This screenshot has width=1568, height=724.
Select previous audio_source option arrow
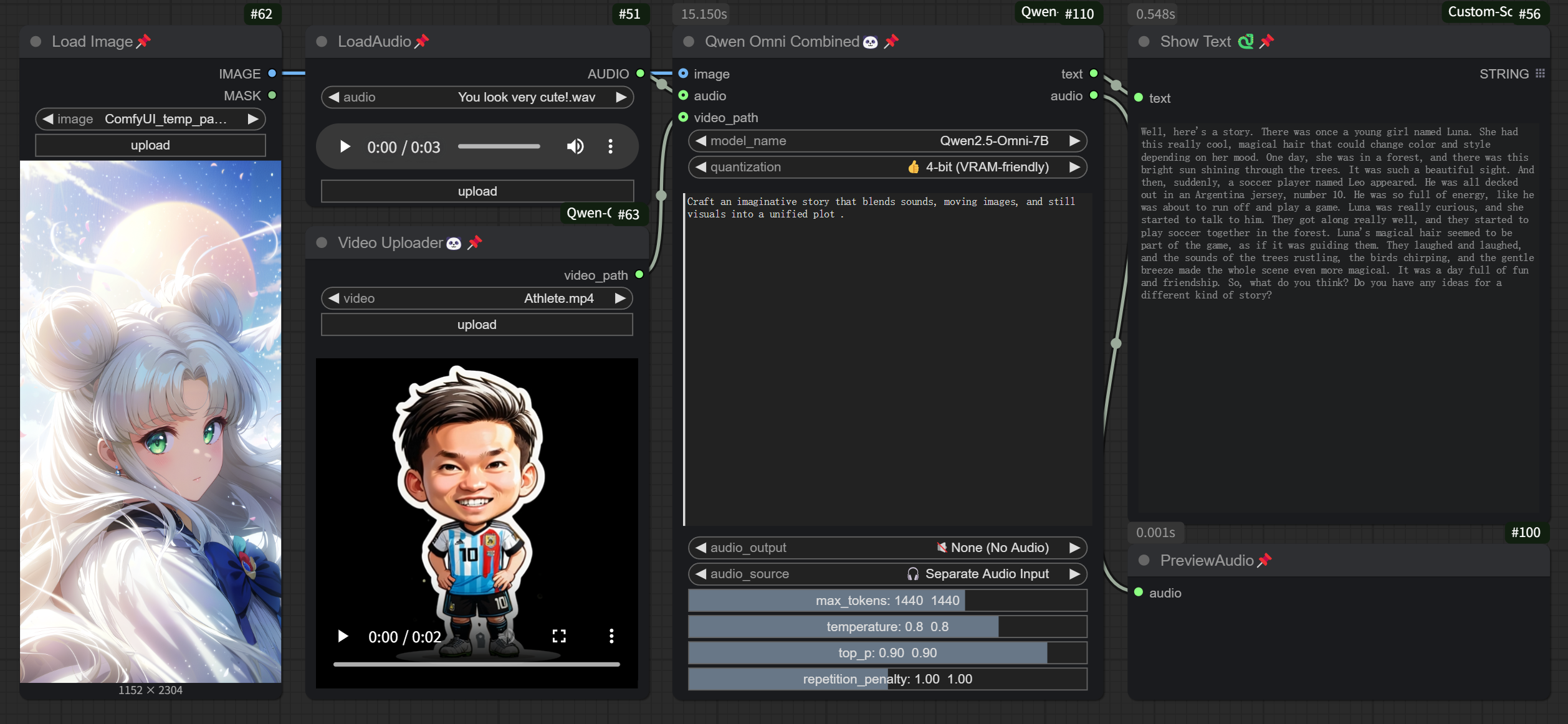[x=701, y=574]
